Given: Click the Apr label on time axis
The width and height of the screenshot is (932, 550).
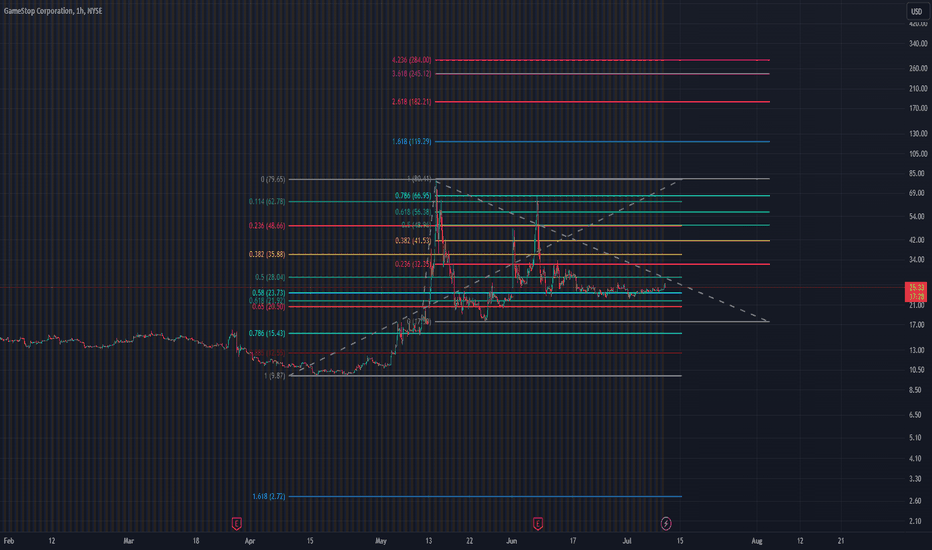Looking at the screenshot, I should (250, 541).
